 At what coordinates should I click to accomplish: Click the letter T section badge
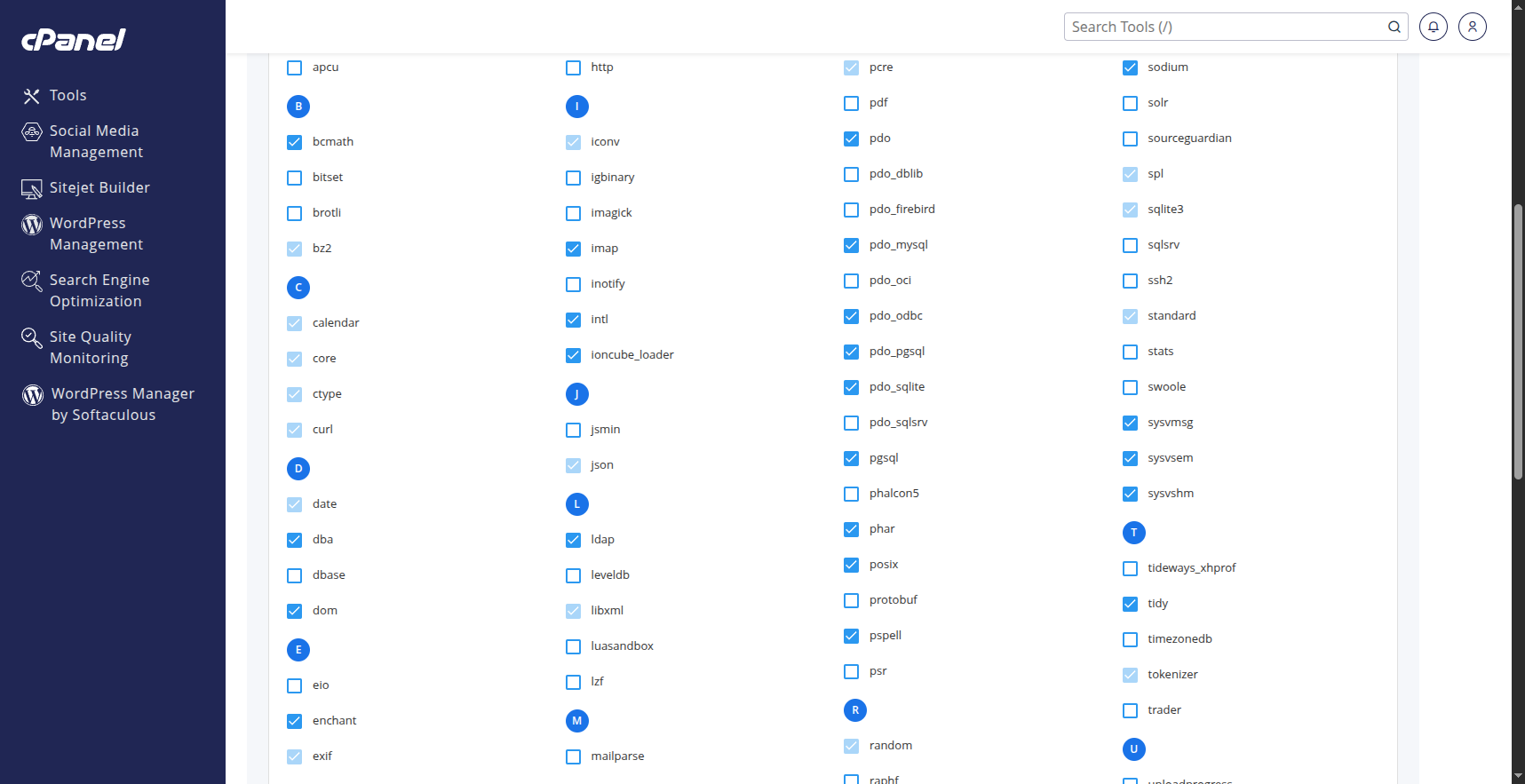pos(1134,533)
